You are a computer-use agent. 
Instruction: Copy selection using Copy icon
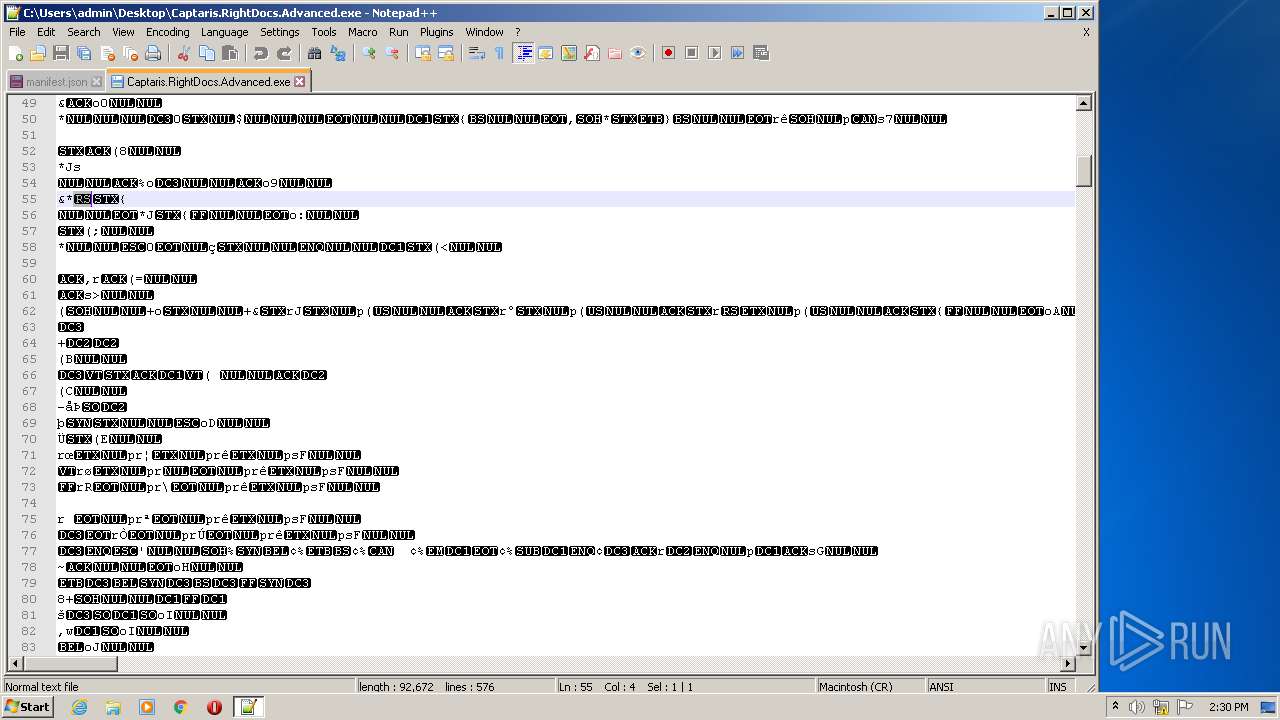pyautogui.click(x=206, y=53)
